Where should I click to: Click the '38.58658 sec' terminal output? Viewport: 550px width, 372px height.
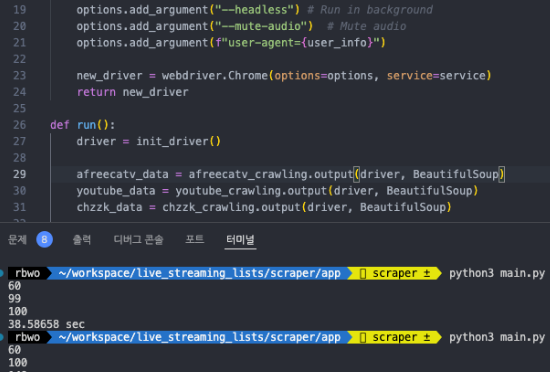[46, 324]
